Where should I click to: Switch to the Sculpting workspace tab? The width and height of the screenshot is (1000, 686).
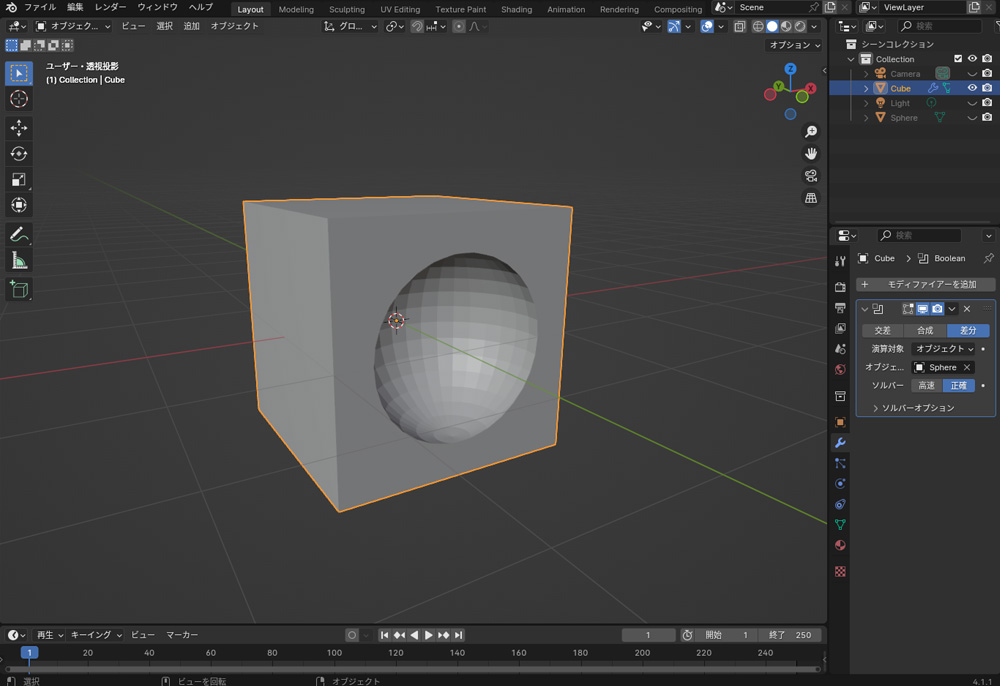click(347, 9)
